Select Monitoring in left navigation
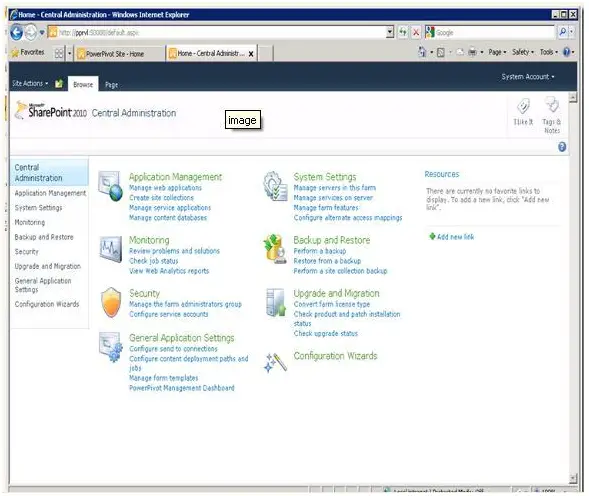The width and height of the screenshot is (589, 496). [30, 222]
